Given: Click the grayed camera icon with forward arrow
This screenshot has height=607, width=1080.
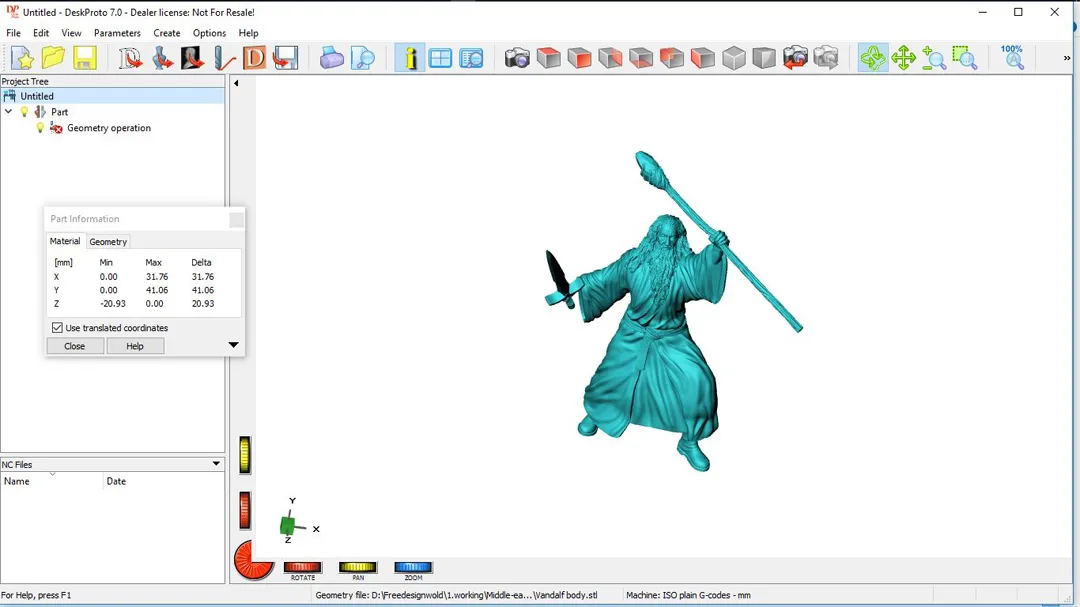Looking at the screenshot, I should coord(826,58).
